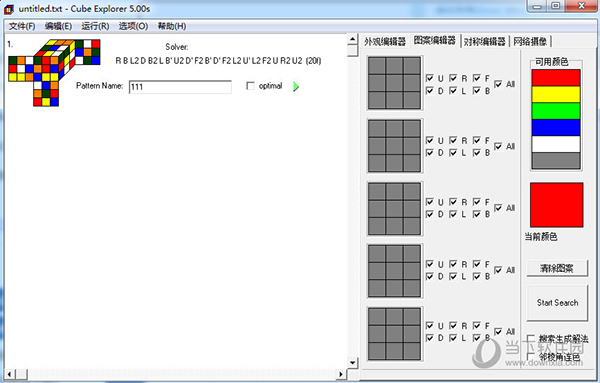Screen dimensions: 600x383
Task: Uncheck B in the third pattern row
Action: [x=476, y=214]
